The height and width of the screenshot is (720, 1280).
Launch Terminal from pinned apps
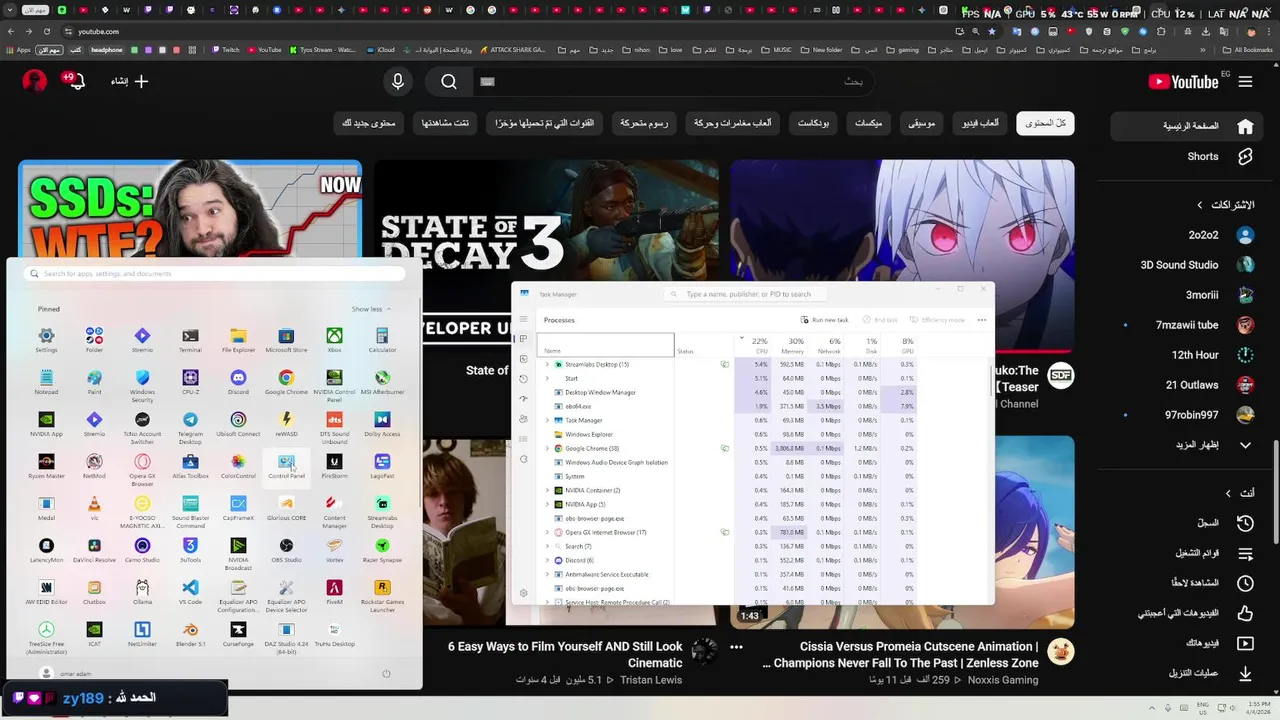tap(190, 340)
